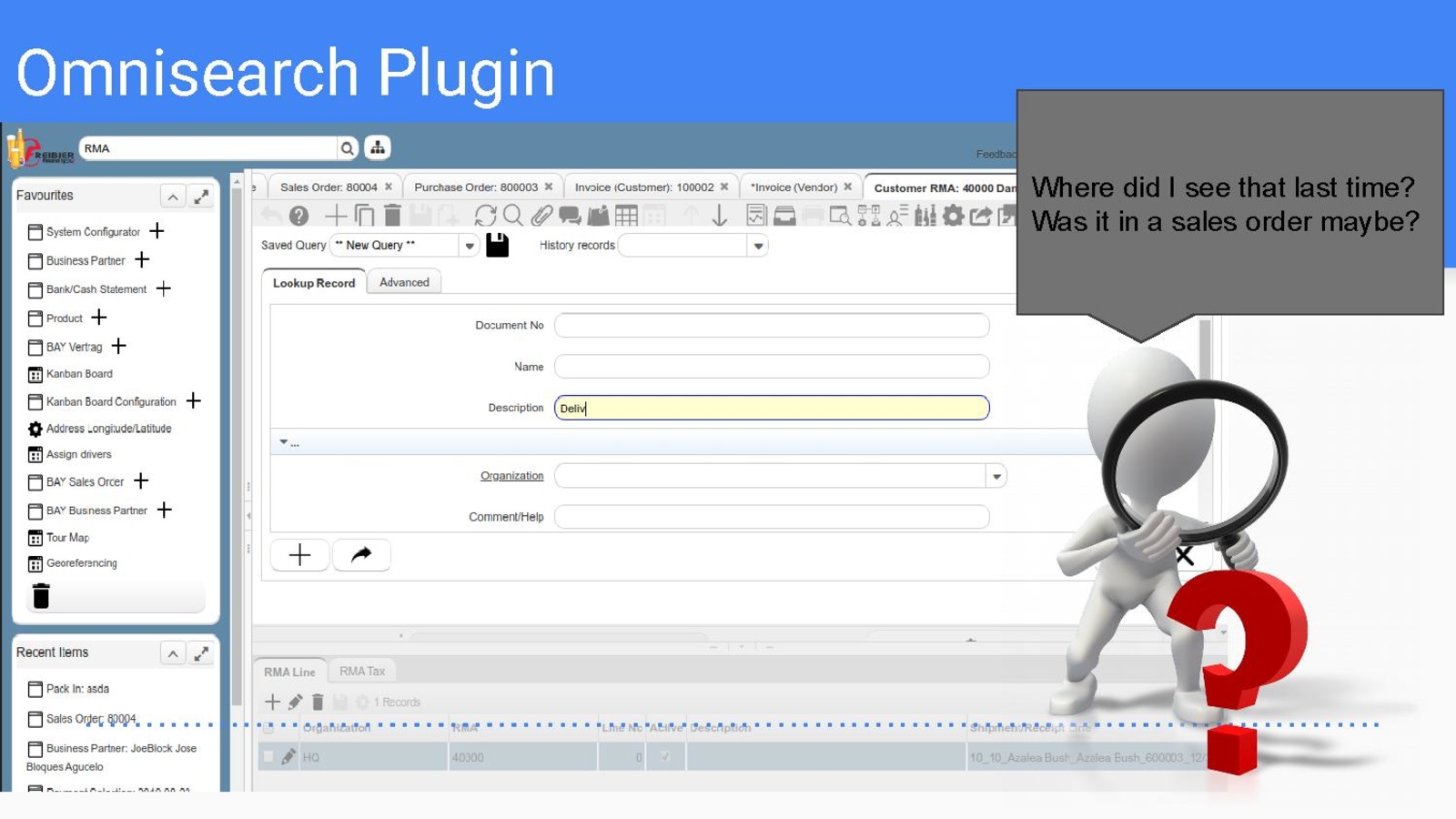Click the Chat speech bubbles icon
This screenshot has height=819, width=1456.
[570, 216]
